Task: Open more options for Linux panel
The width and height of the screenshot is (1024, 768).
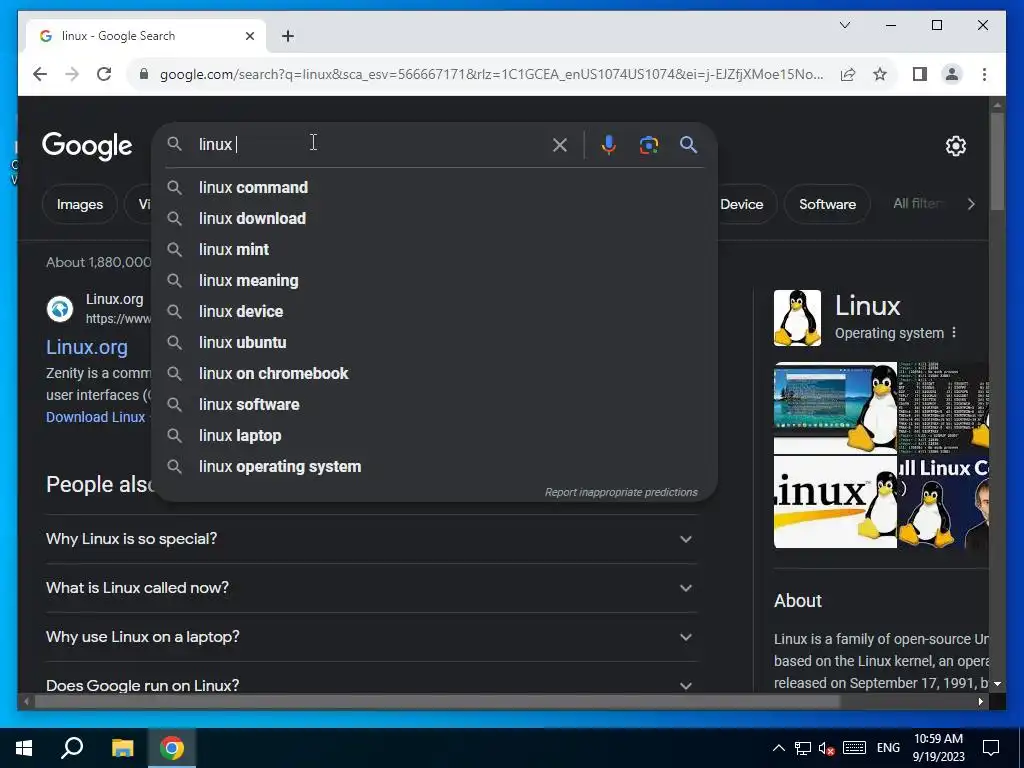Action: (954, 332)
